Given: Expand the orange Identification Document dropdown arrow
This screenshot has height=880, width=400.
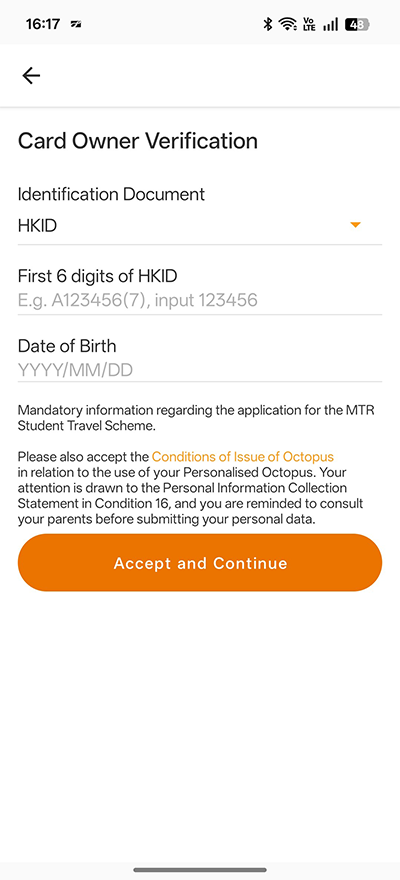Looking at the screenshot, I should click(355, 225).
